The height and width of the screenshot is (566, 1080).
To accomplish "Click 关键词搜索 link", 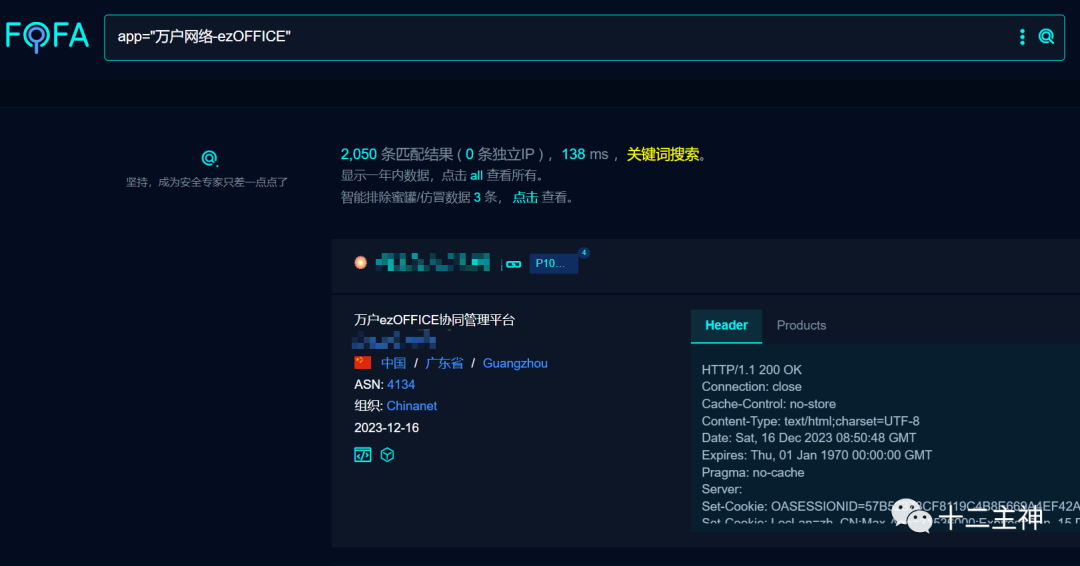I will coord(663,154).
